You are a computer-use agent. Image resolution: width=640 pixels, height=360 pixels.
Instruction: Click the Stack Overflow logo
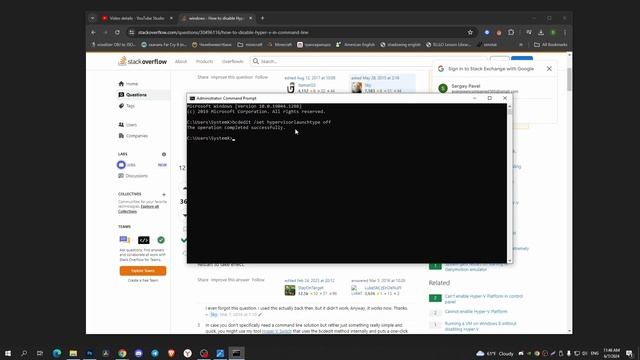pyautogui.click(x=142, y=61)
